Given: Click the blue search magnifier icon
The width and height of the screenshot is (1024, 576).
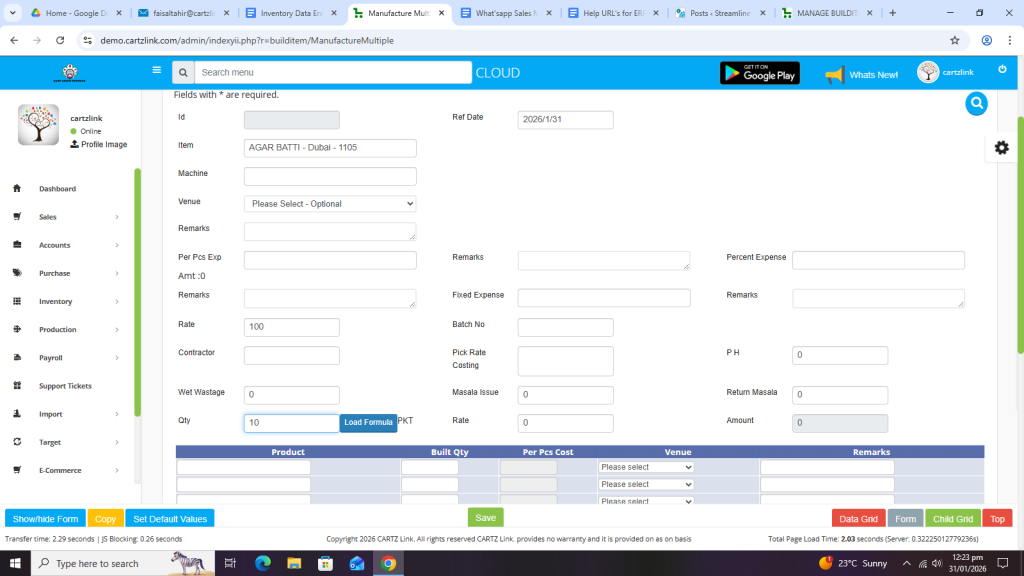Looking at the screenshot, I should (x=977, y=104).
